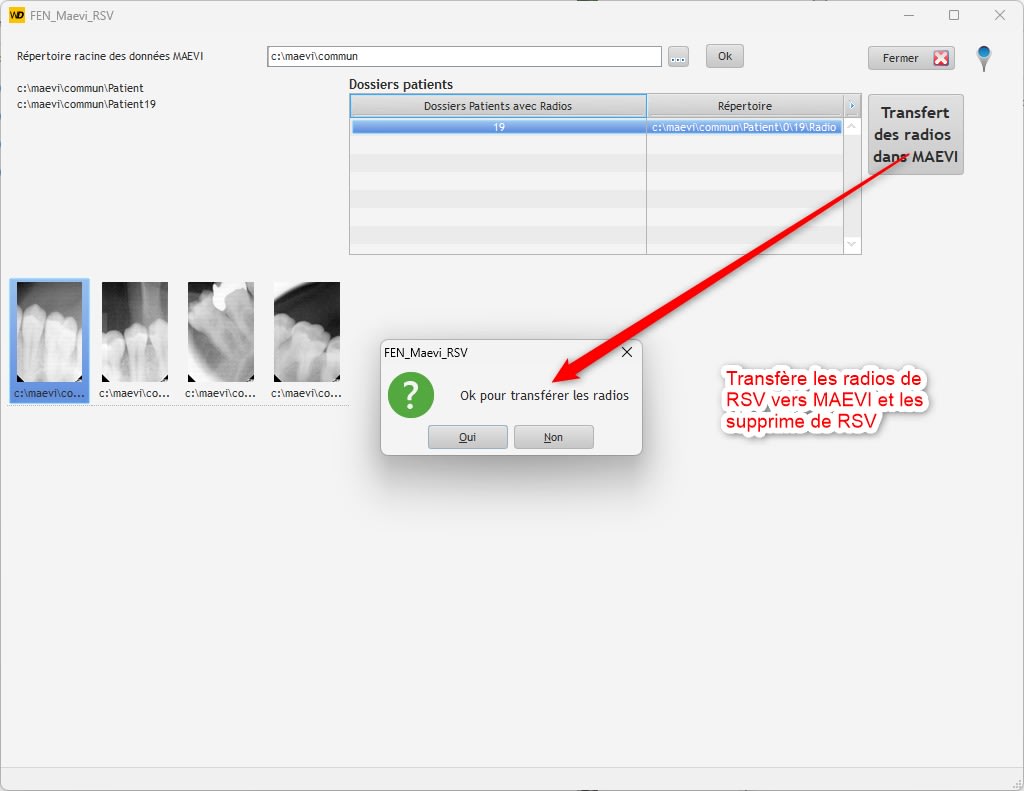Cancel transfer by clicking Non

tap(553, 437)
